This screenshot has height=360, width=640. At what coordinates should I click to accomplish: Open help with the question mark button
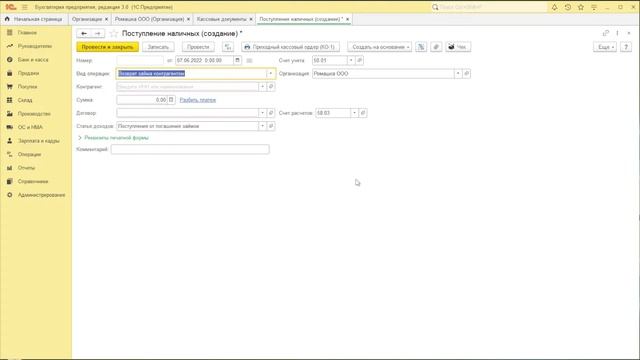(626, 47)
